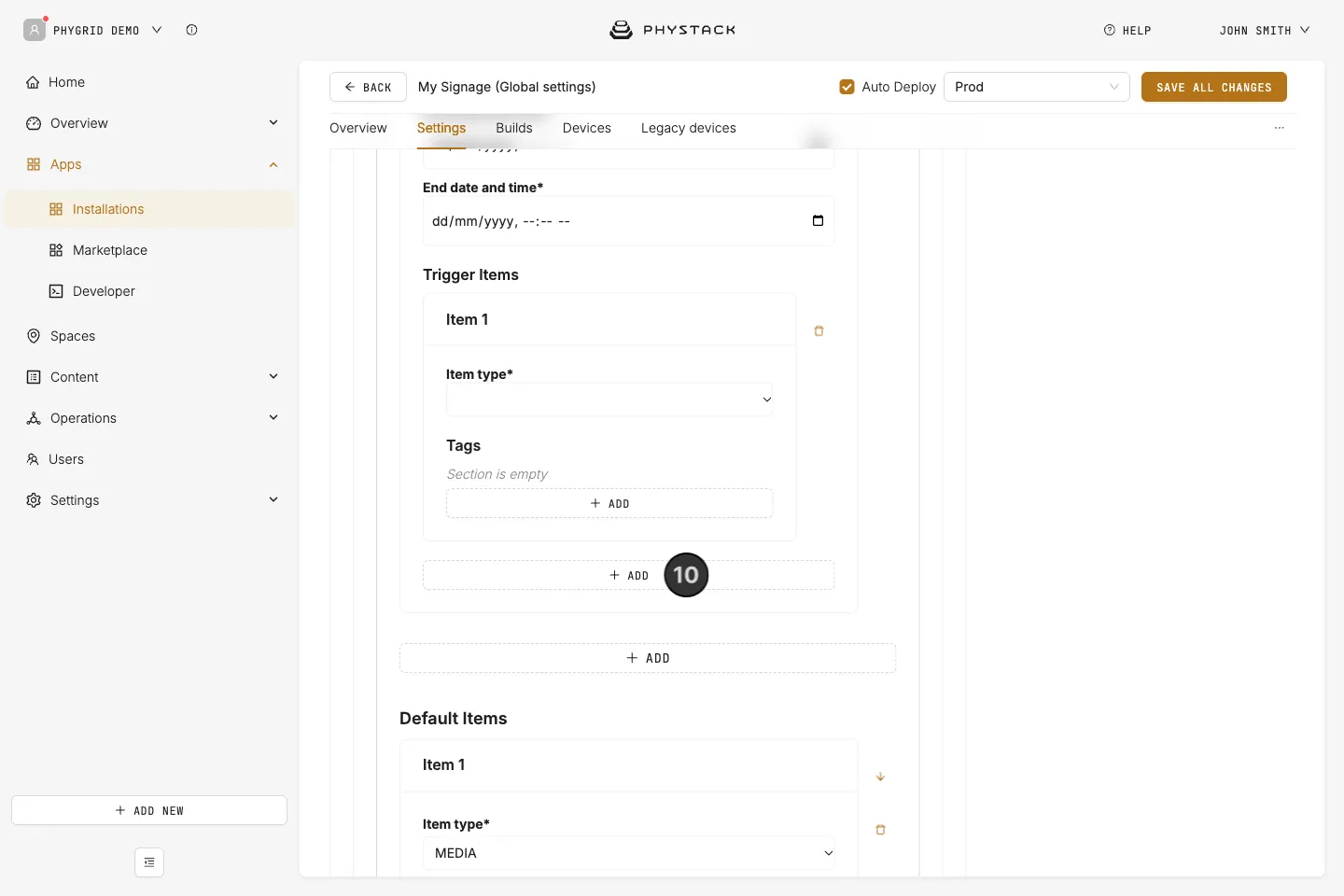Click the wide Add button above Default Items
The height and width of the screenshot is (896, 1344).
click(648, 658)
